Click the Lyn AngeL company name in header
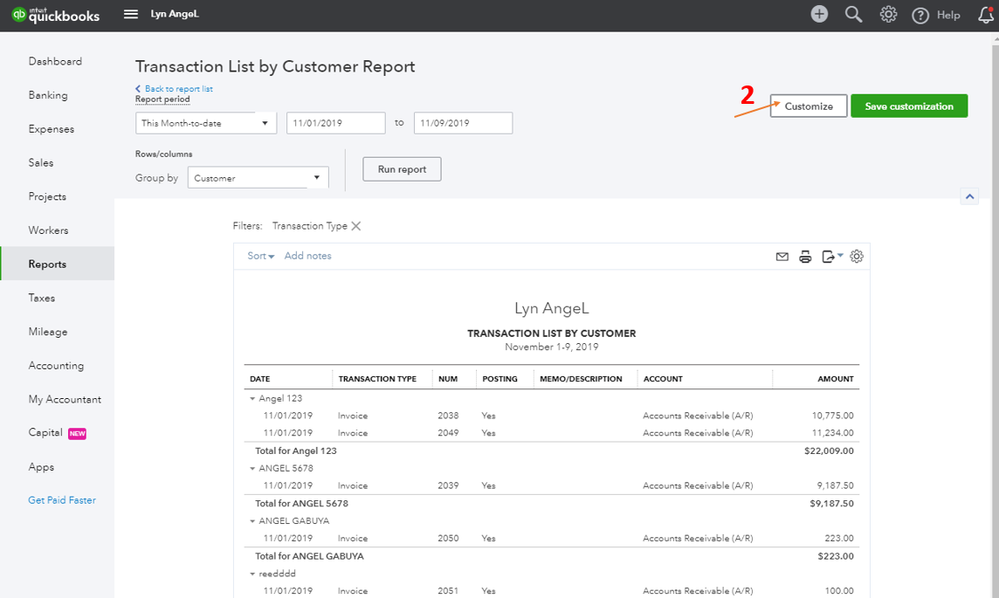 point(175,14)
